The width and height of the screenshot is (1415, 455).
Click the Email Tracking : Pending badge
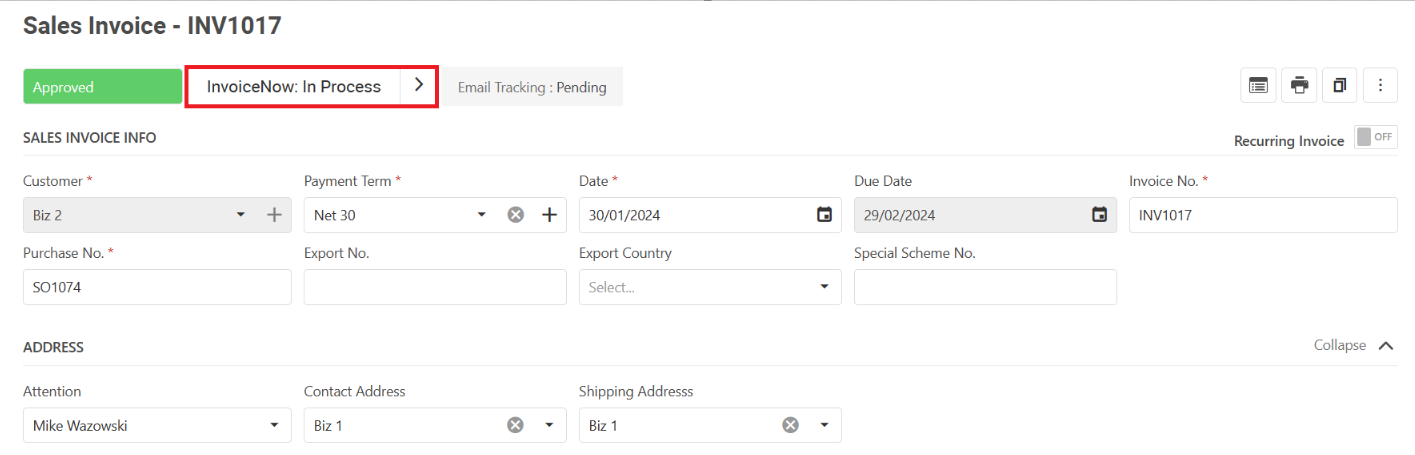tap(532, 87)
